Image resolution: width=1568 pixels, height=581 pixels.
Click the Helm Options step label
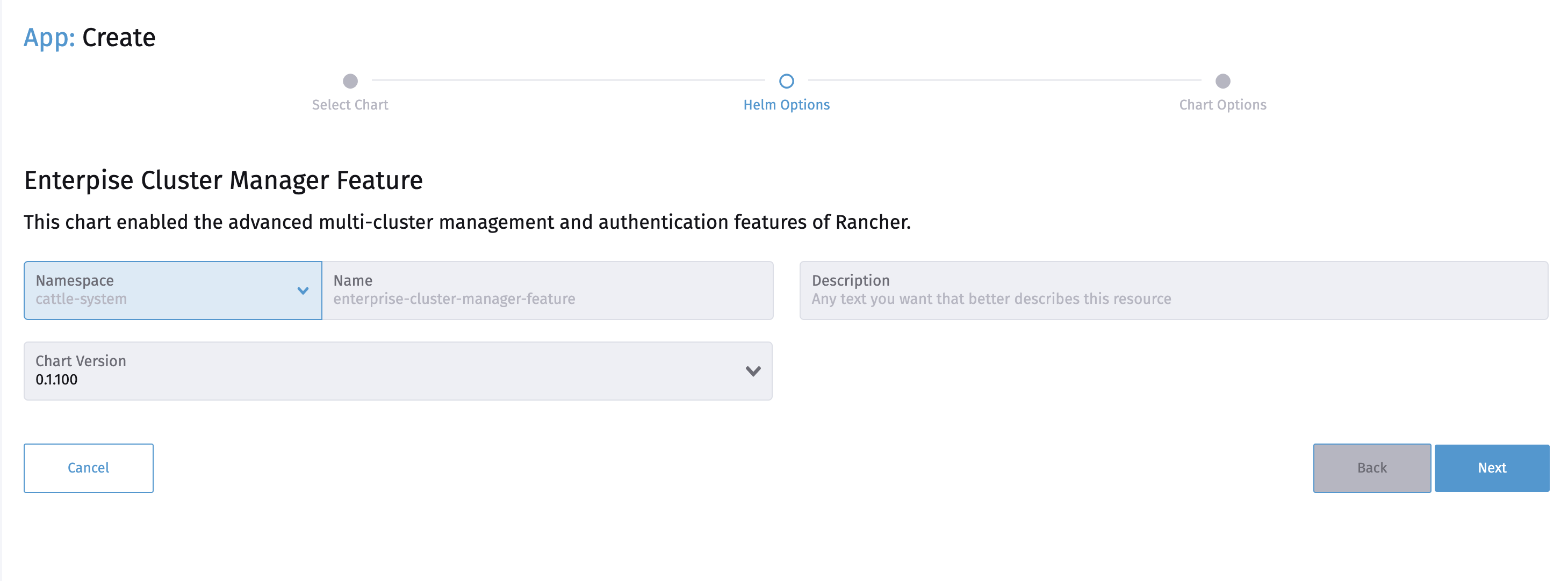click(787, 105)
